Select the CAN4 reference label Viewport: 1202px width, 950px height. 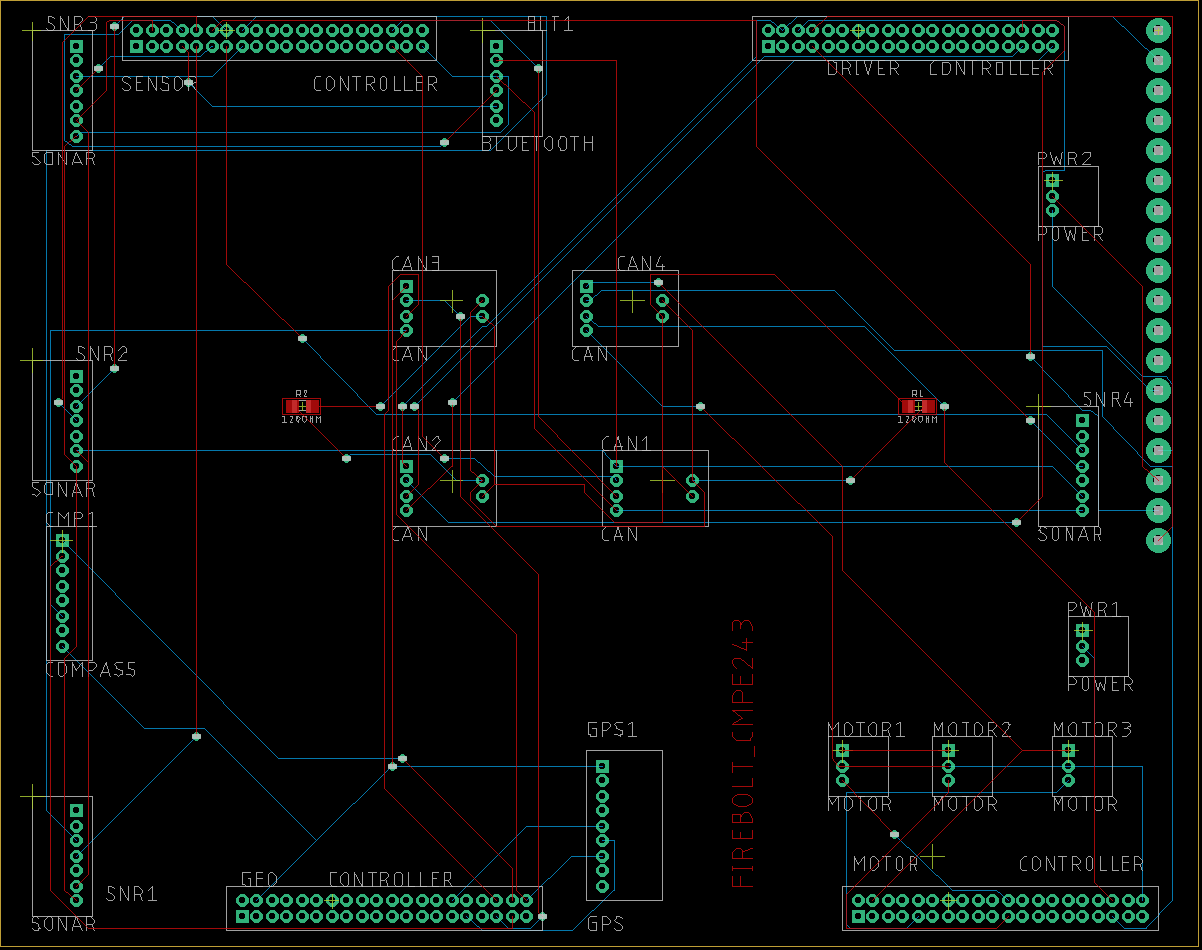641,264
